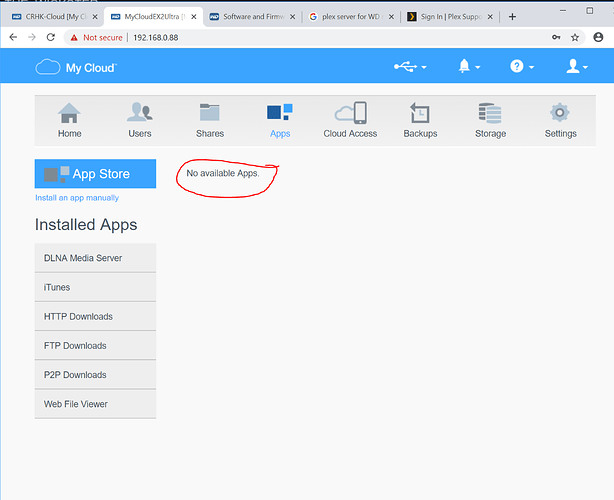The image size is (614, 500).
Task: Go forward in browser history
Action: [x=32, y=37]
